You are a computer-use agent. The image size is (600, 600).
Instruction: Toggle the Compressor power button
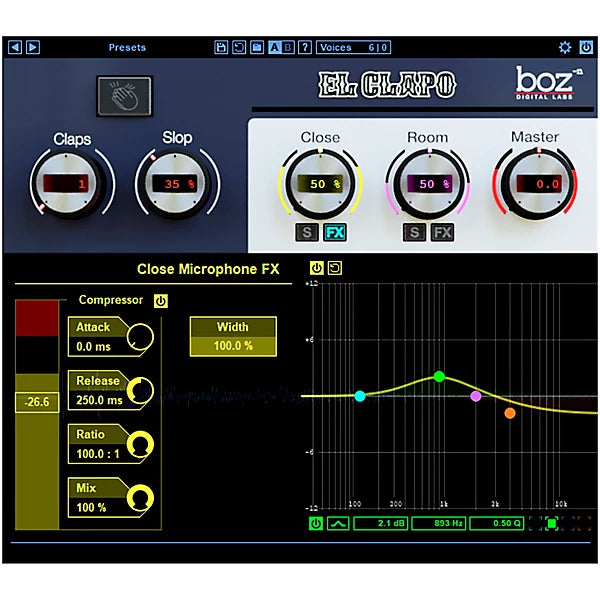[x=159, y=299]
